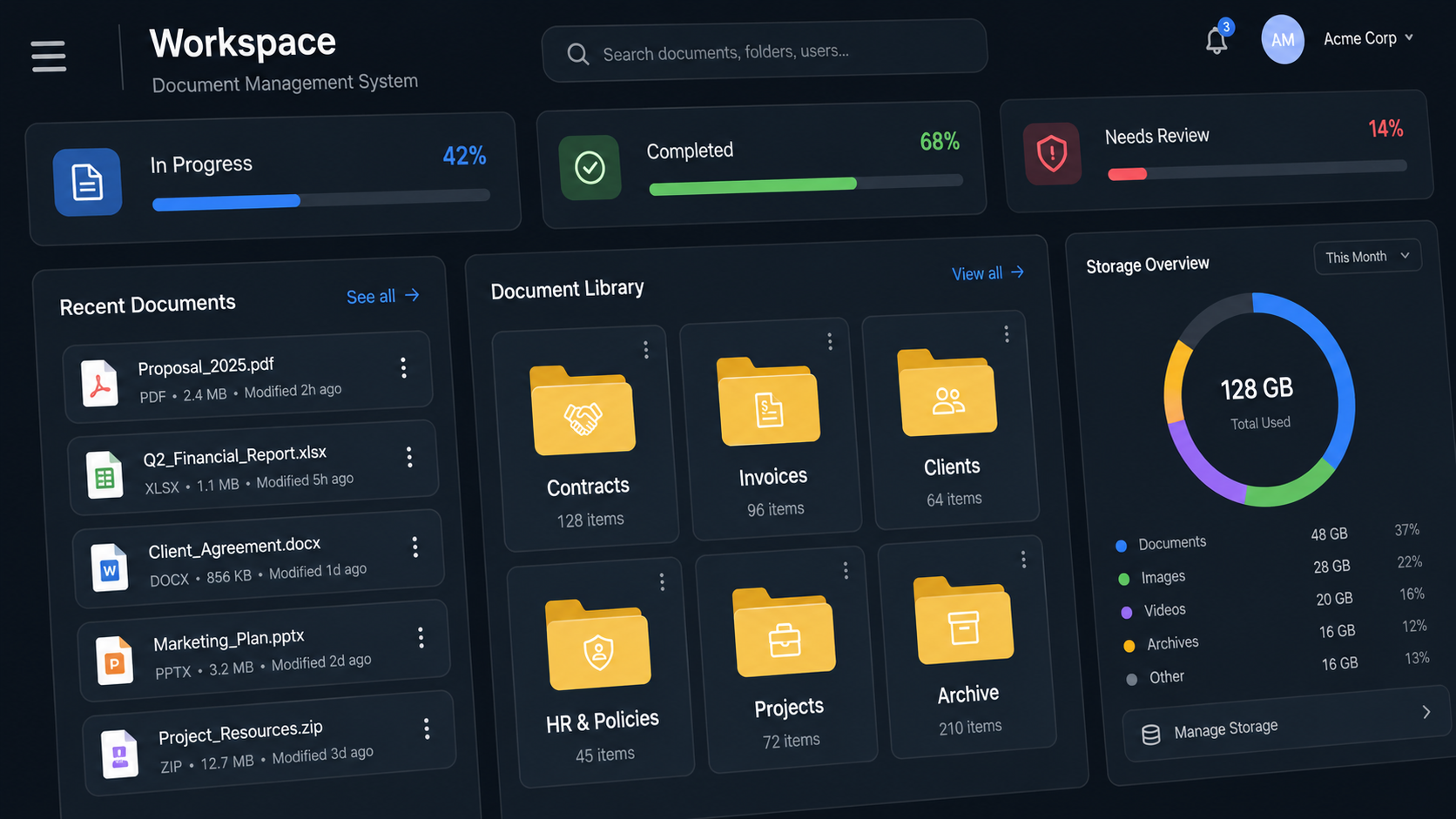
Task: Click the 48 GB Documents storage value
Action: click(x=1329, y=534)
